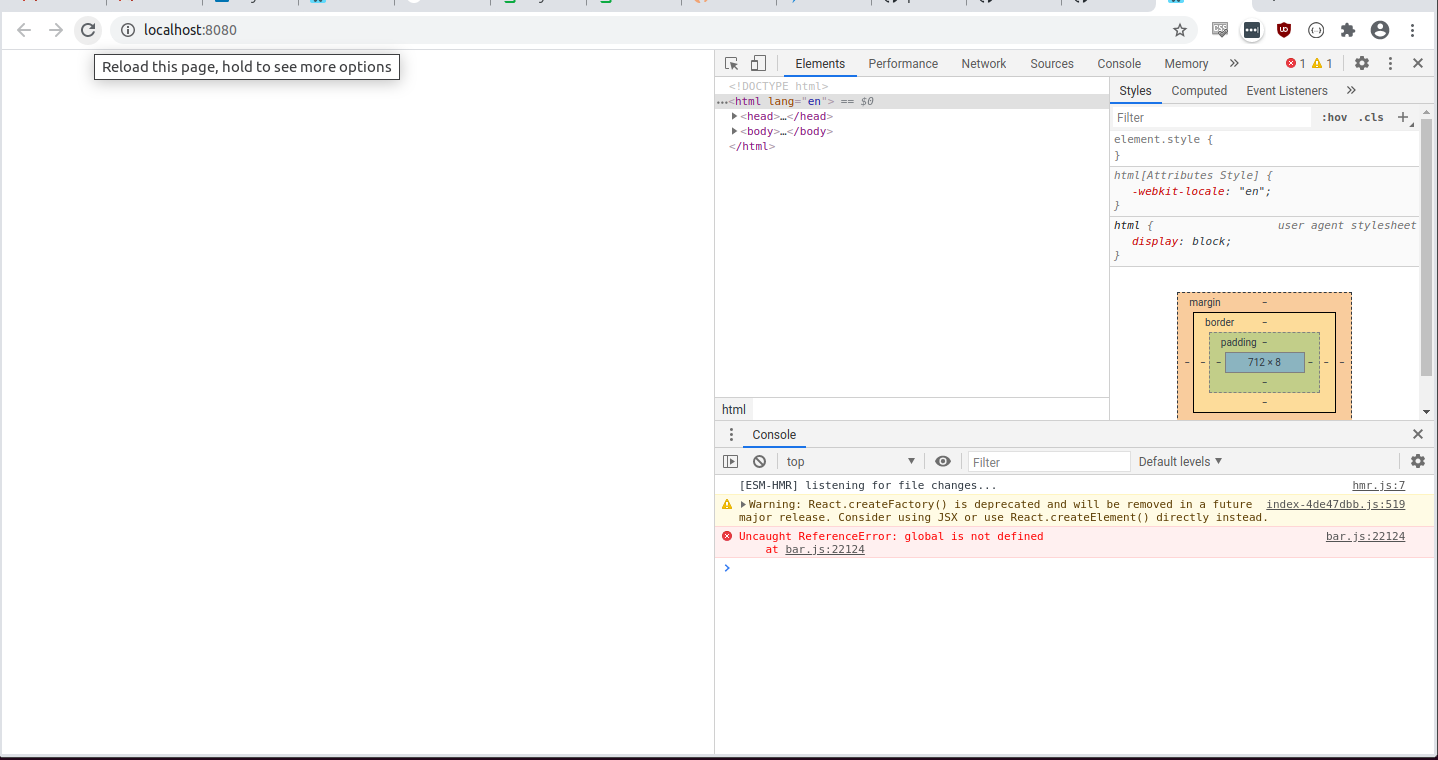Create live expression with the eye icon
Screen dimensions: 1438x760
click(x=942, y=461)
